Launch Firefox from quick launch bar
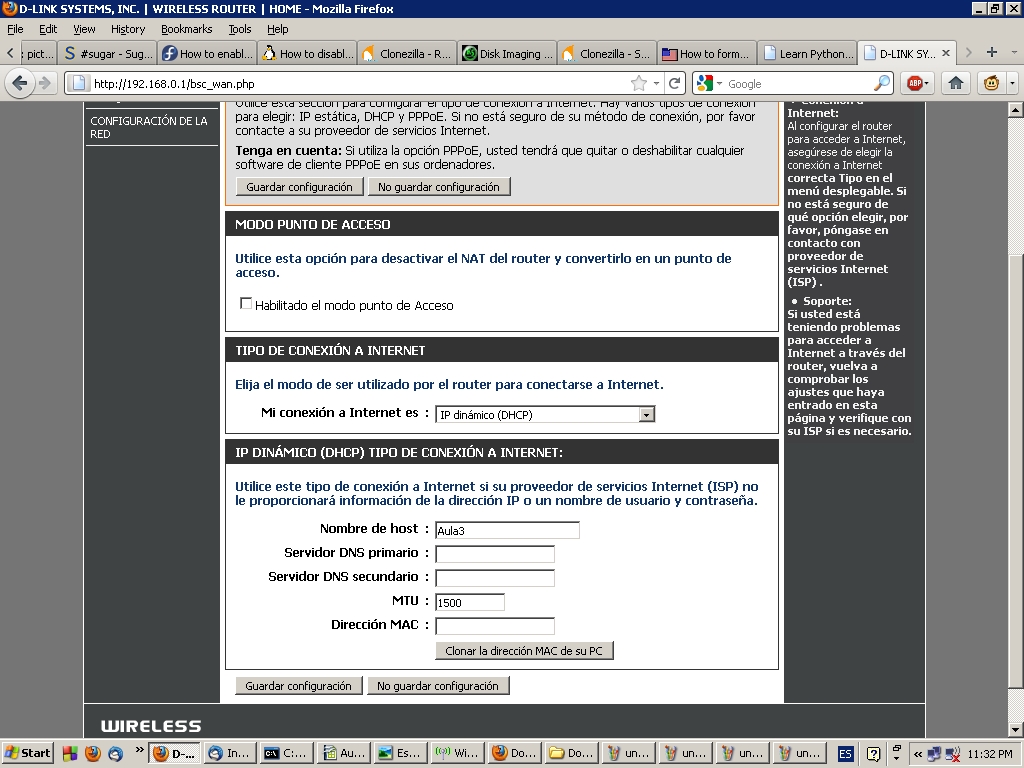This screenshot has width=1024, height=768. click(x=92, y=753)
